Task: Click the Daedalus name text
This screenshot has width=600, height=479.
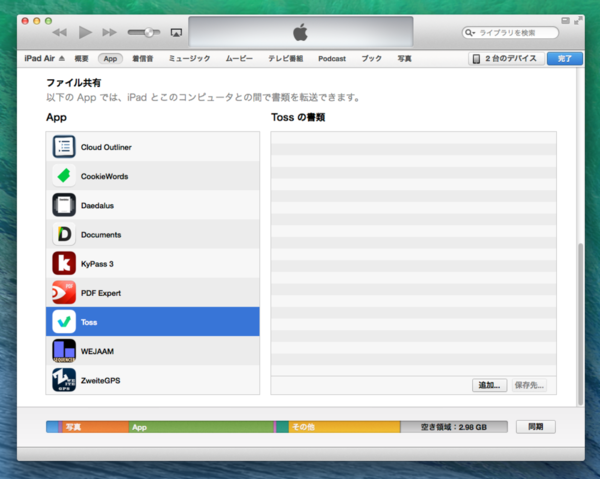Action: (97, 205)
